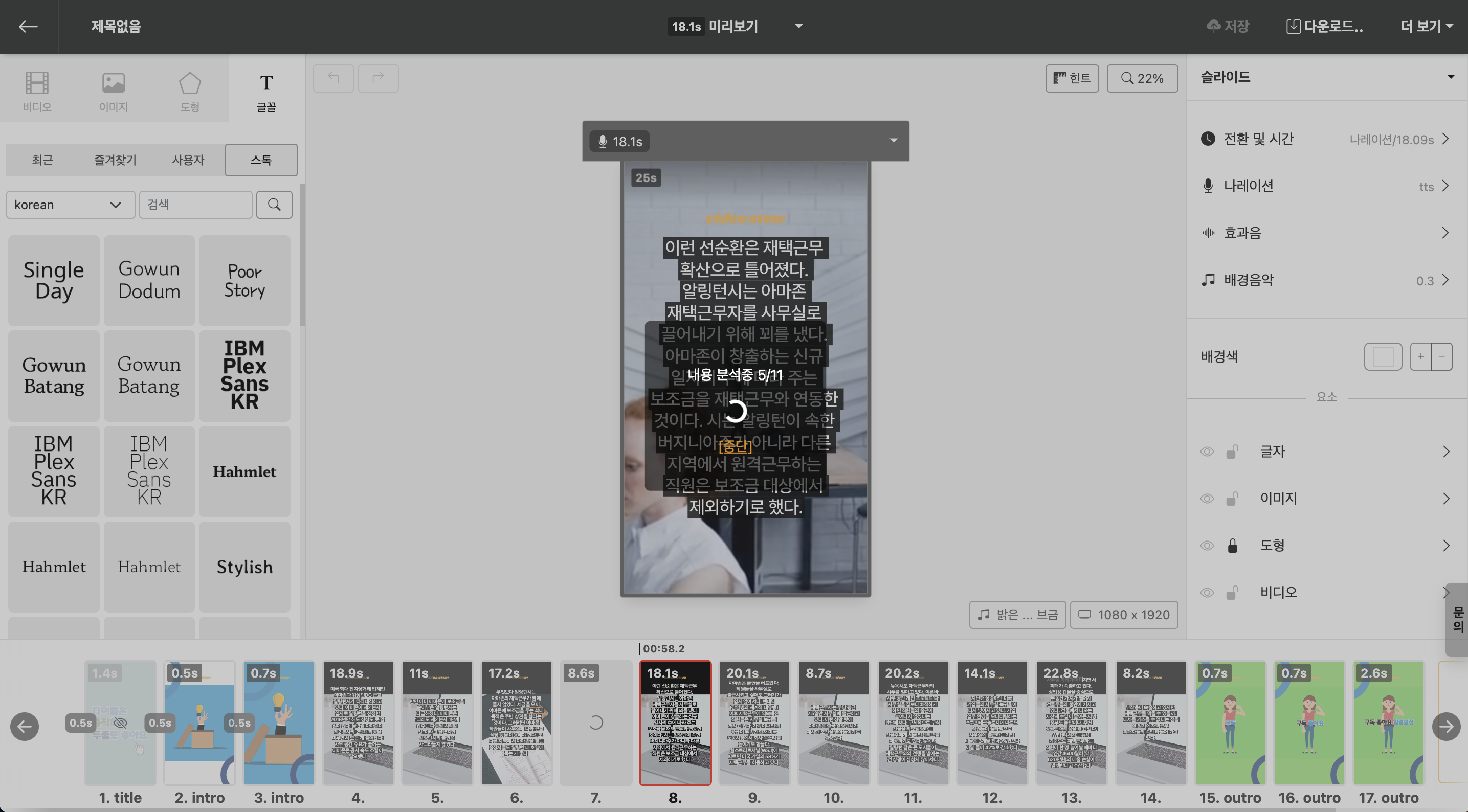Click the 힌트 hint button
Viewport: 1468px width, 812px height.
[x=1072, y=78]
